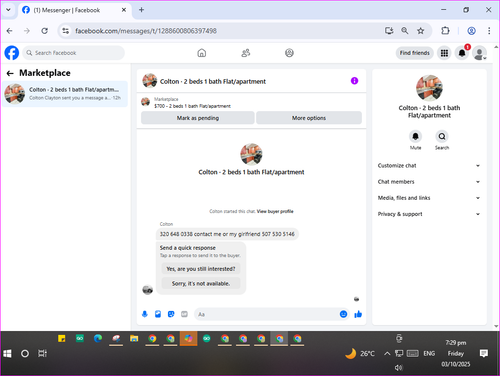
Task: Open the $700 listing thumbnail
Action: pos(145,102)
